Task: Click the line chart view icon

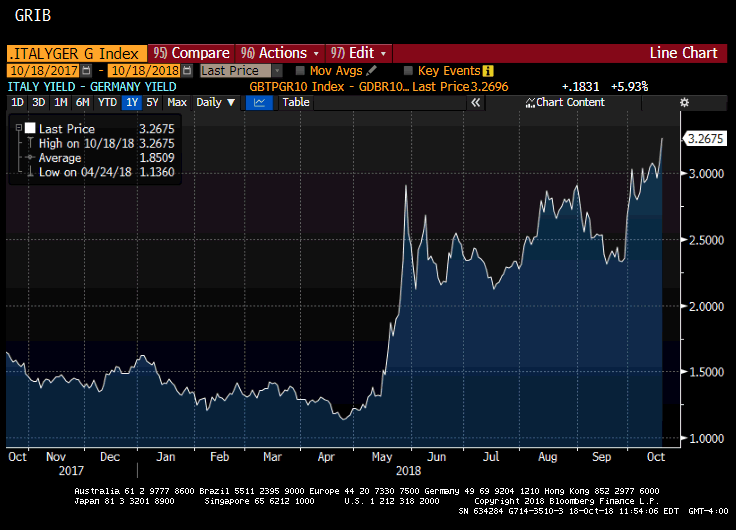Action: [x=259, y=102]
